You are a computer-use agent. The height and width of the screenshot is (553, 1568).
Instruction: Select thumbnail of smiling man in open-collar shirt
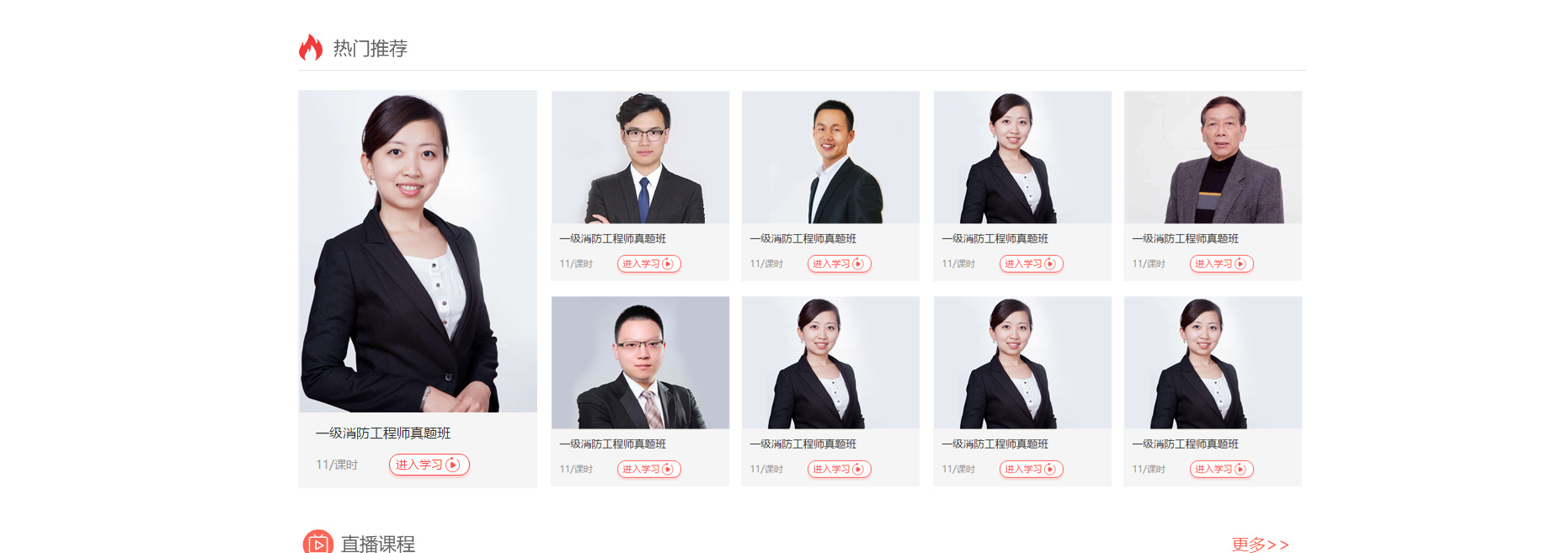830,157
